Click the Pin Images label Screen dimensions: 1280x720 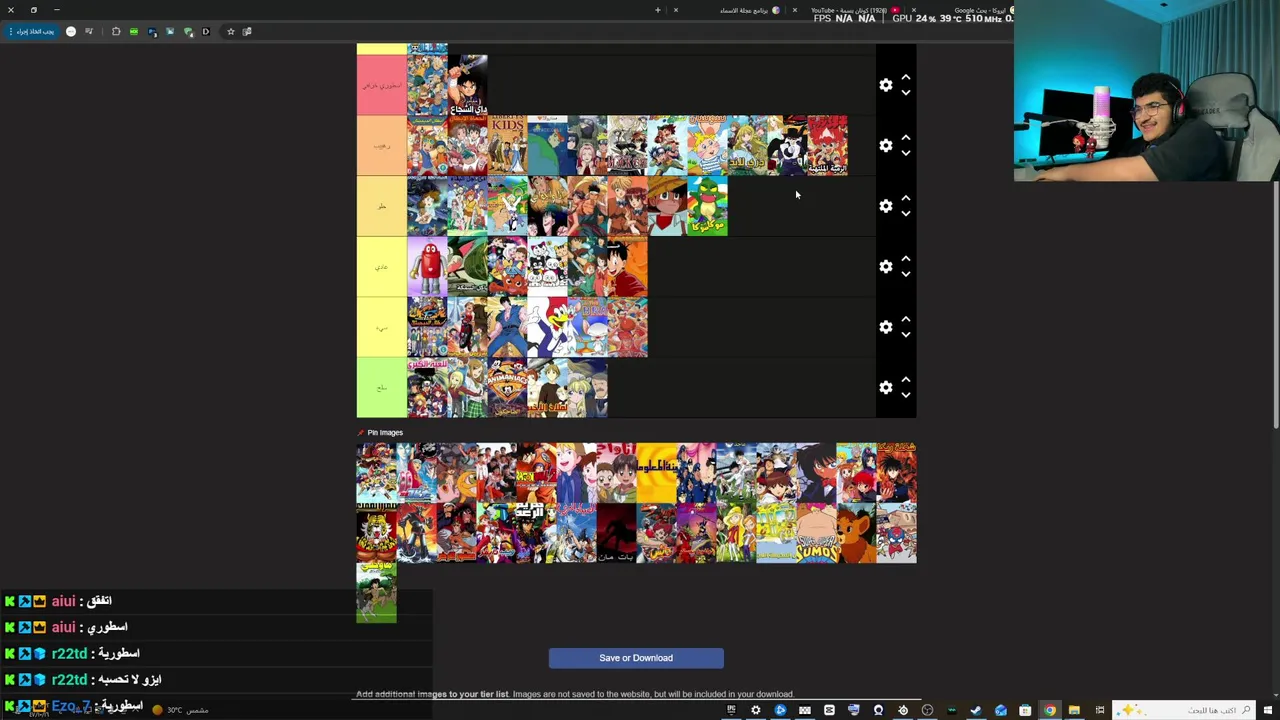pyautogui.click(x=385, y=433)
